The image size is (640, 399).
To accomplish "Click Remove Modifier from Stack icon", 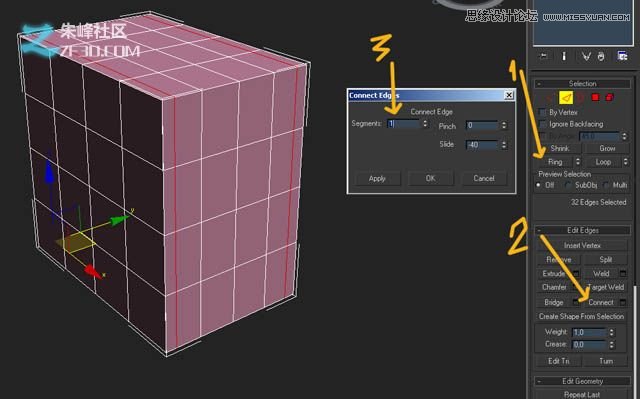I will (601, 56).
